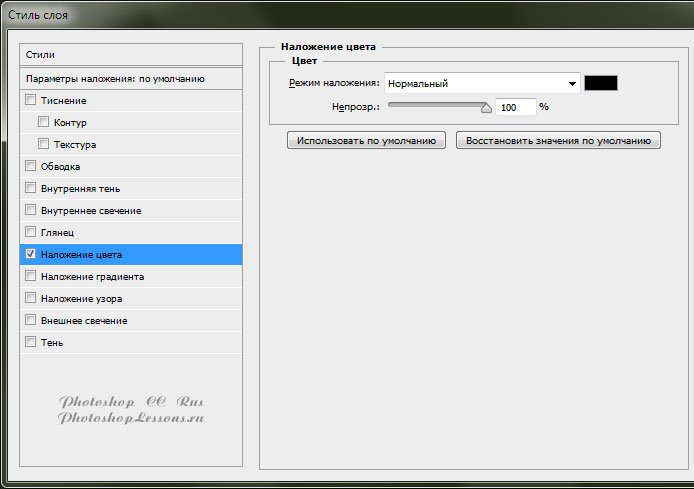Screen dimensions: 694x489
Task: Enable the Контур checkbox
Action: 44,122
